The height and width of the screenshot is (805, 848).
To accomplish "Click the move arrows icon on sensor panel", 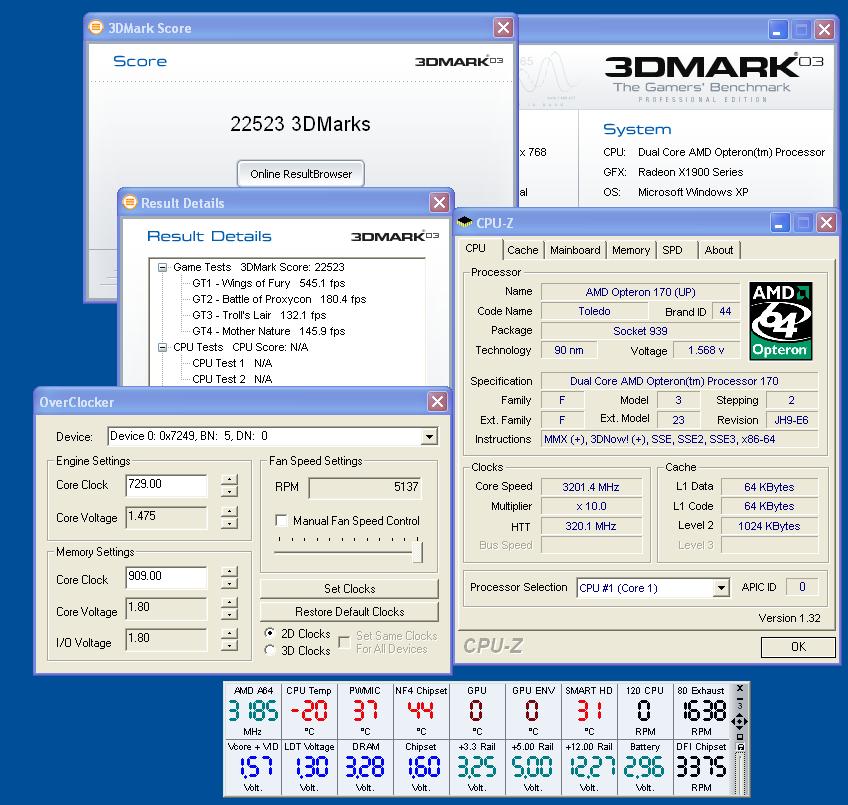I will pos(739,721).
